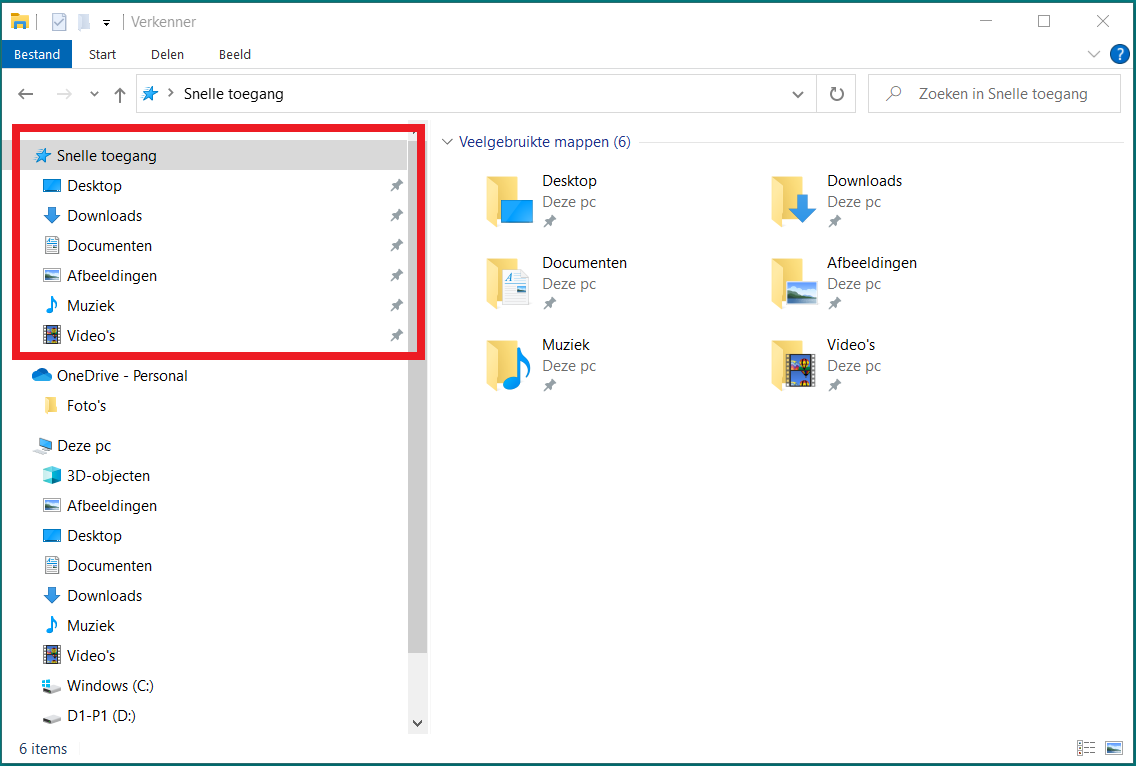Select the Muziek folder tile in main pane
Screen dimensions: 1136x766
tap(542, 365)
